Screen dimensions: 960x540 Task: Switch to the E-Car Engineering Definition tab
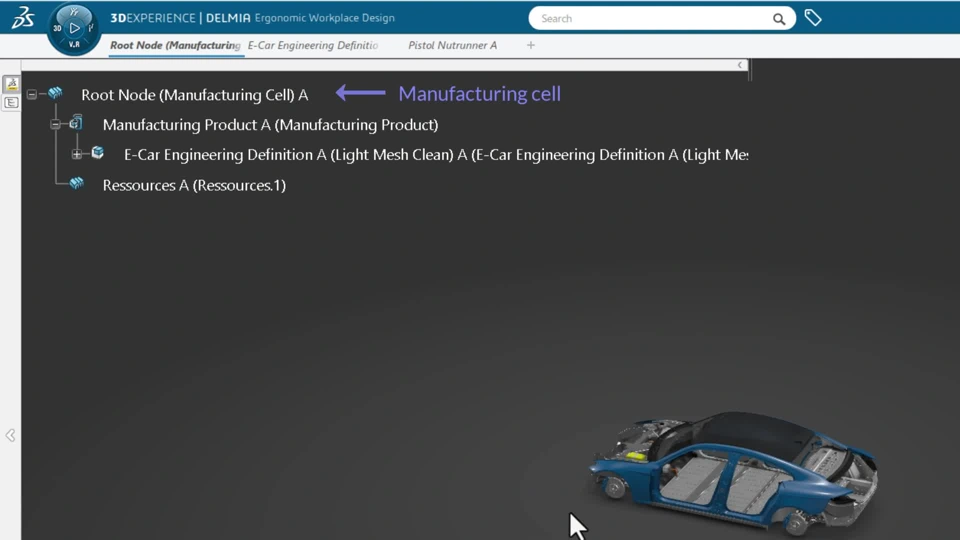(313, 45)
